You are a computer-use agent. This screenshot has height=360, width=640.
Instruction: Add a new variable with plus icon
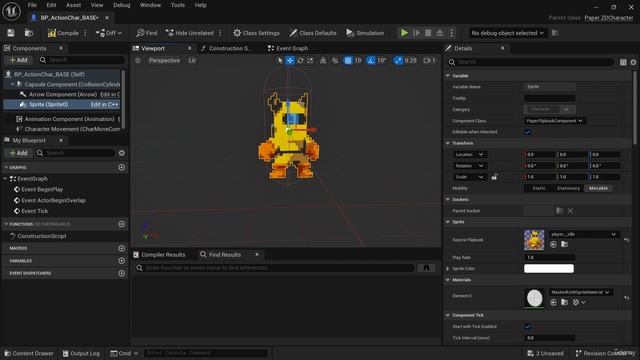(x=122, y=260)
